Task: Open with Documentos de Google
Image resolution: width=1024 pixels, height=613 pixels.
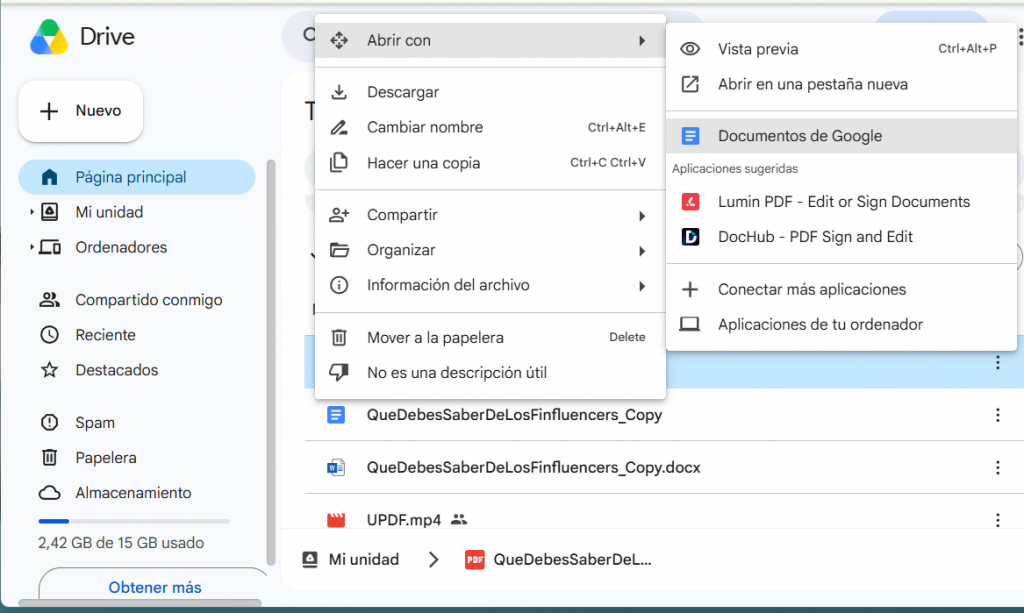Action: tap(841, 136)
